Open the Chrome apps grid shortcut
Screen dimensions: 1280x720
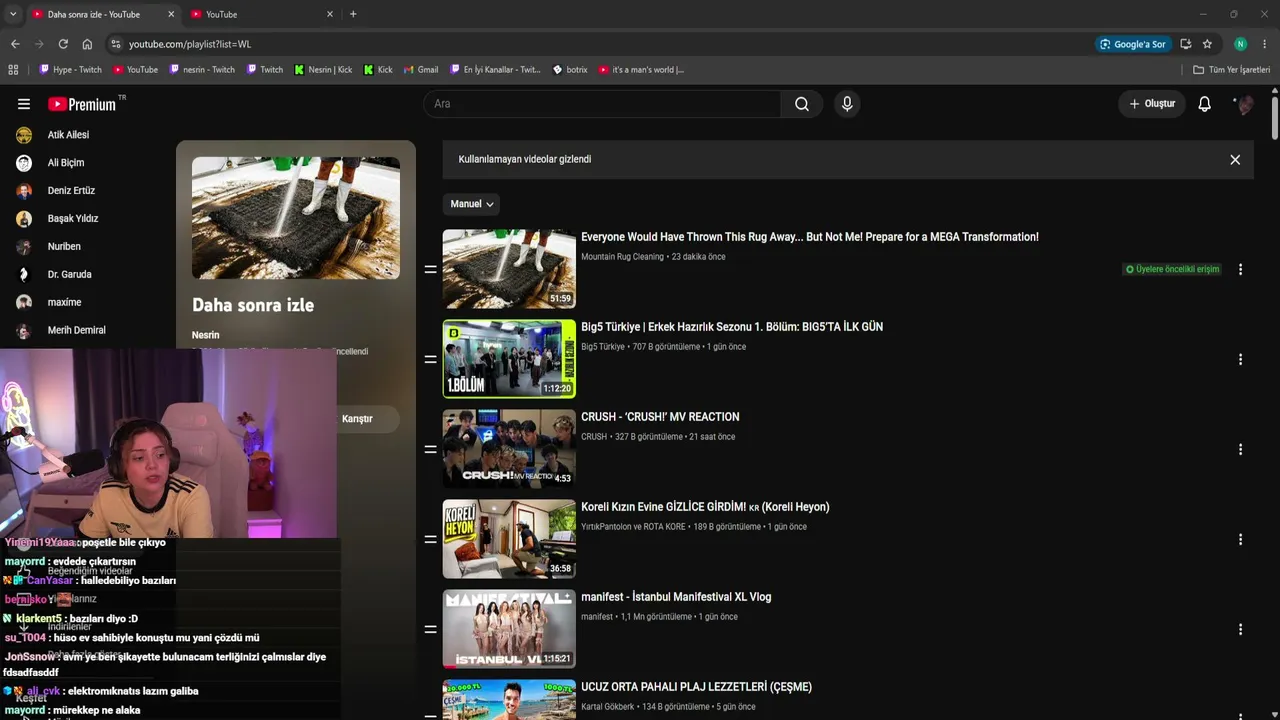pyautogui.click(x=13, y=70)
